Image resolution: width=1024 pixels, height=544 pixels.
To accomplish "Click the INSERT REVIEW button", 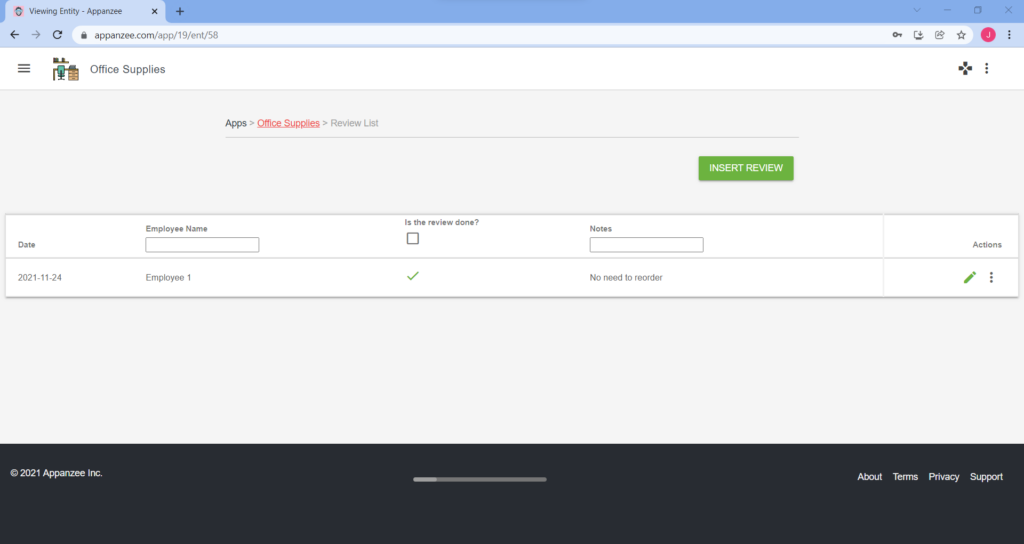I will click(x=746, y=168).
